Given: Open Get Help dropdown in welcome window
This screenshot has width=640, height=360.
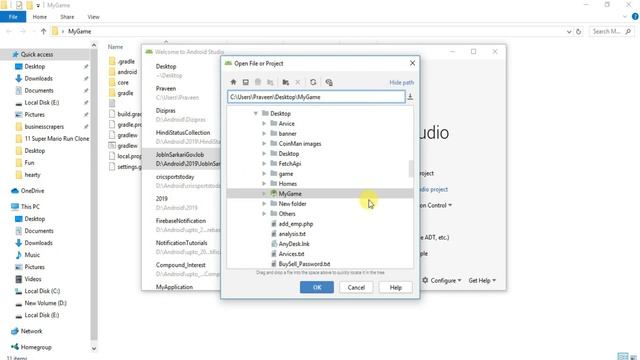Looking at the screenshot, I should click(x=482, y=280).
